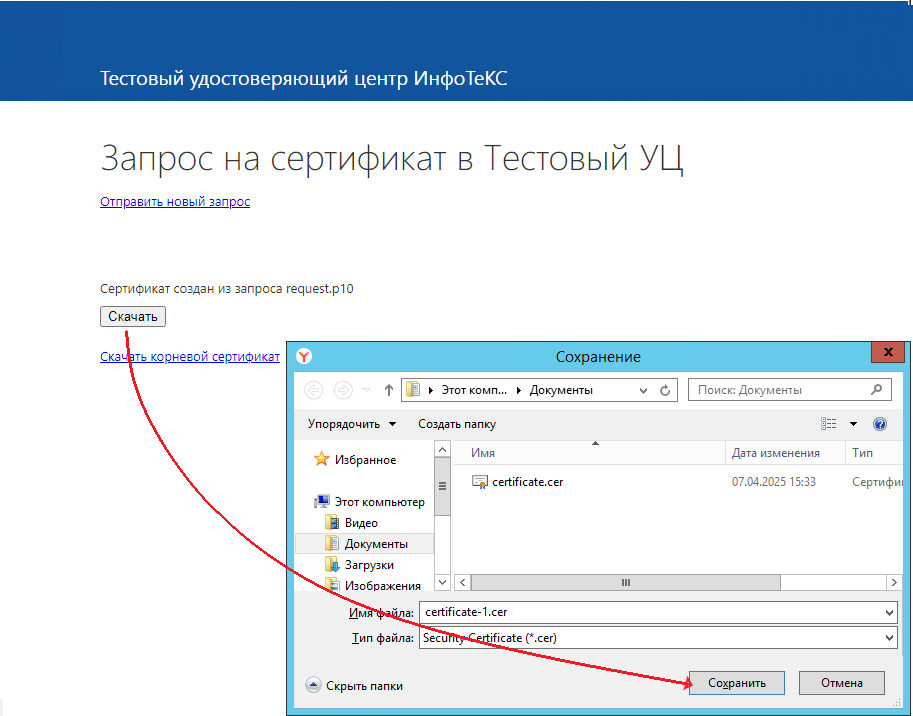Select the Видео folder in the tree
The image size is (913, 716).
point(361,523)
